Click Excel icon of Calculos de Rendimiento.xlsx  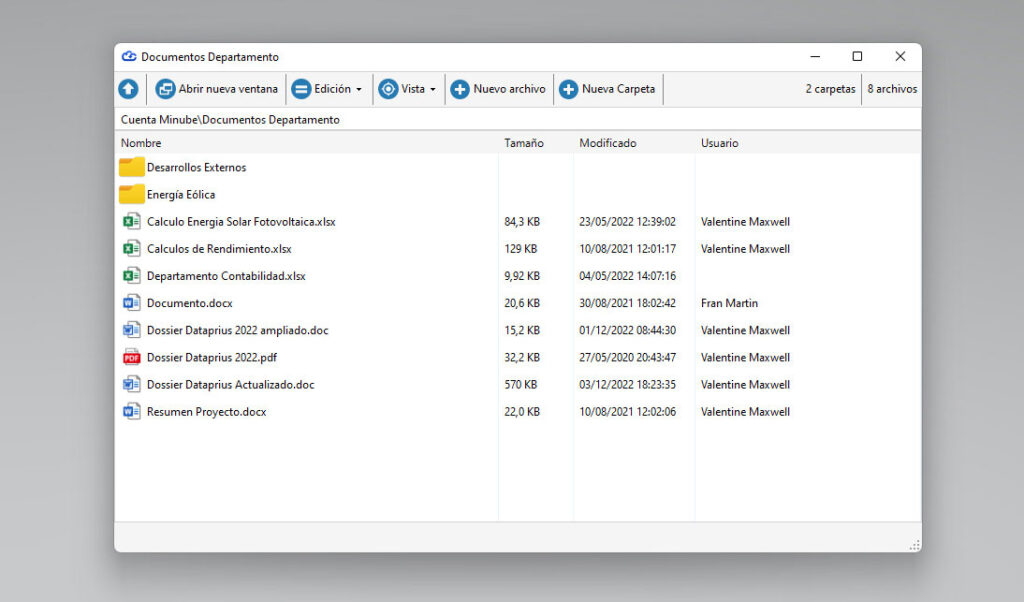tap(131, 249)
